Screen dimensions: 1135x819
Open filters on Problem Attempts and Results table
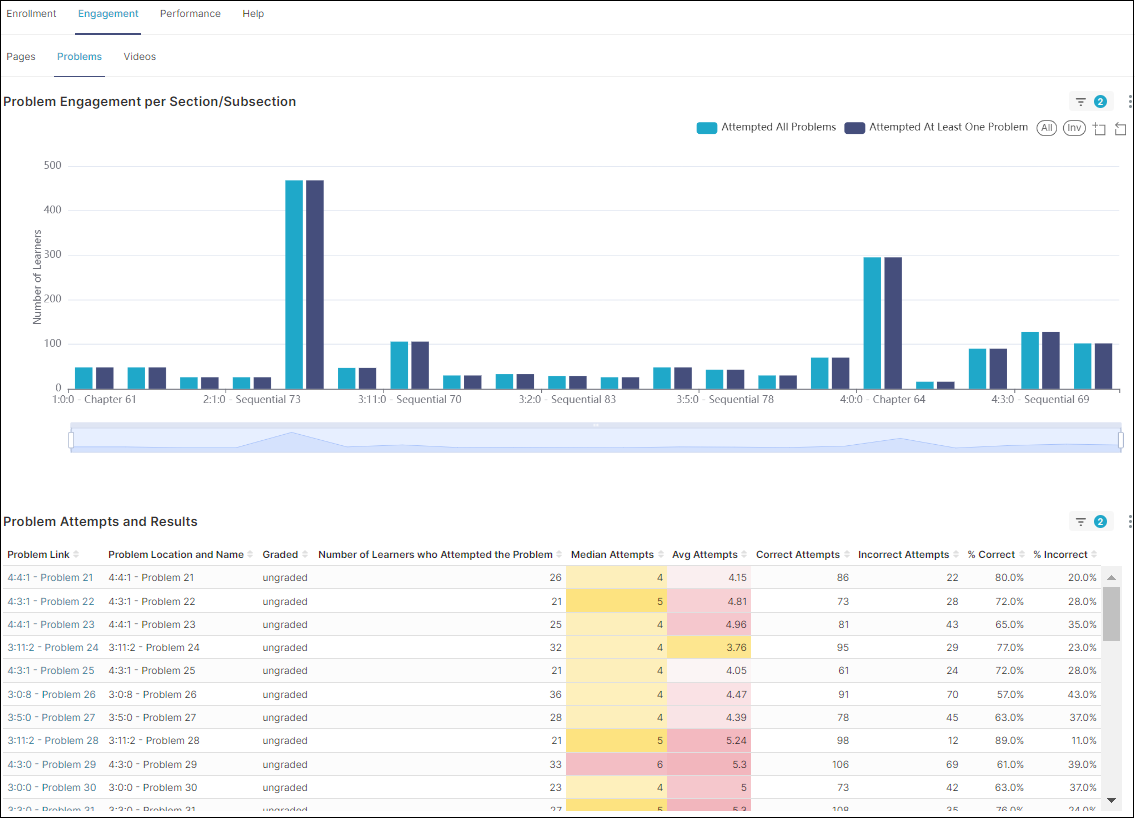click(1090, 522)
